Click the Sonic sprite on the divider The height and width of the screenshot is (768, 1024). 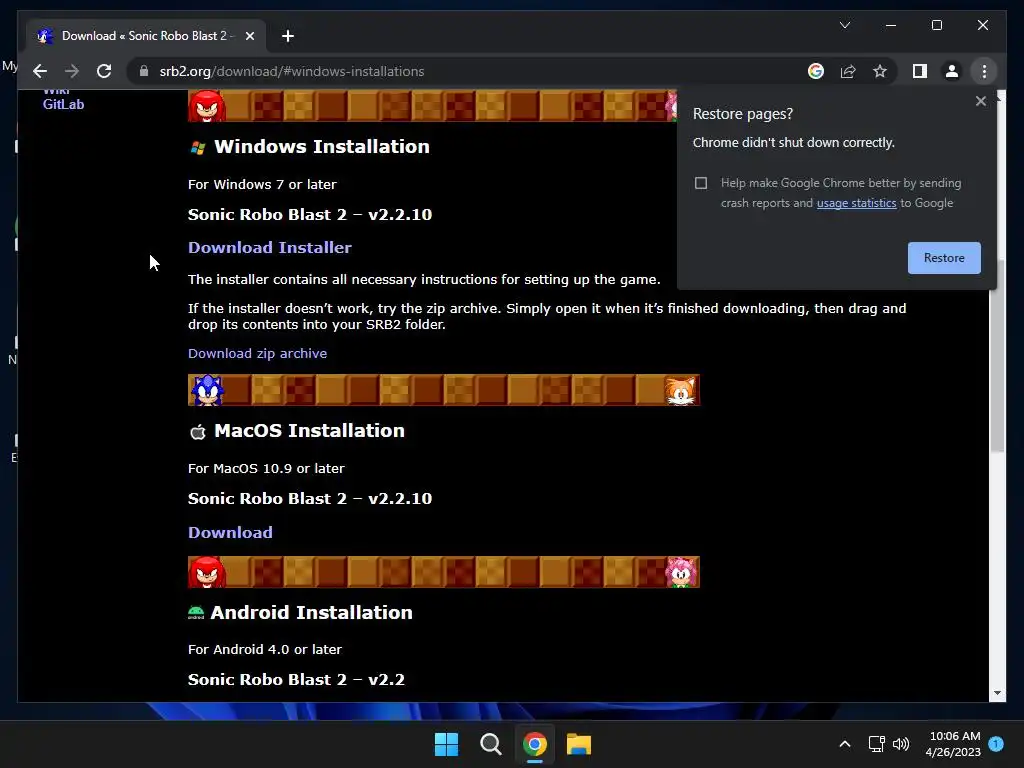click(x=207, y=390)
